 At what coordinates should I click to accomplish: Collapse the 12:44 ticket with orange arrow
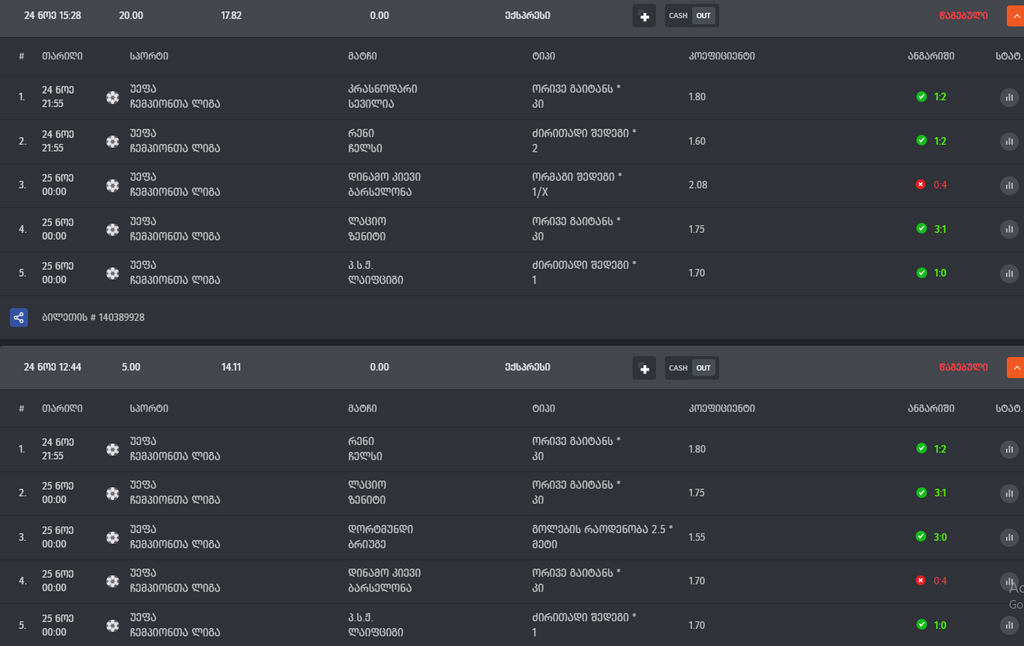pyautogui.click(x=1015, y=368)
